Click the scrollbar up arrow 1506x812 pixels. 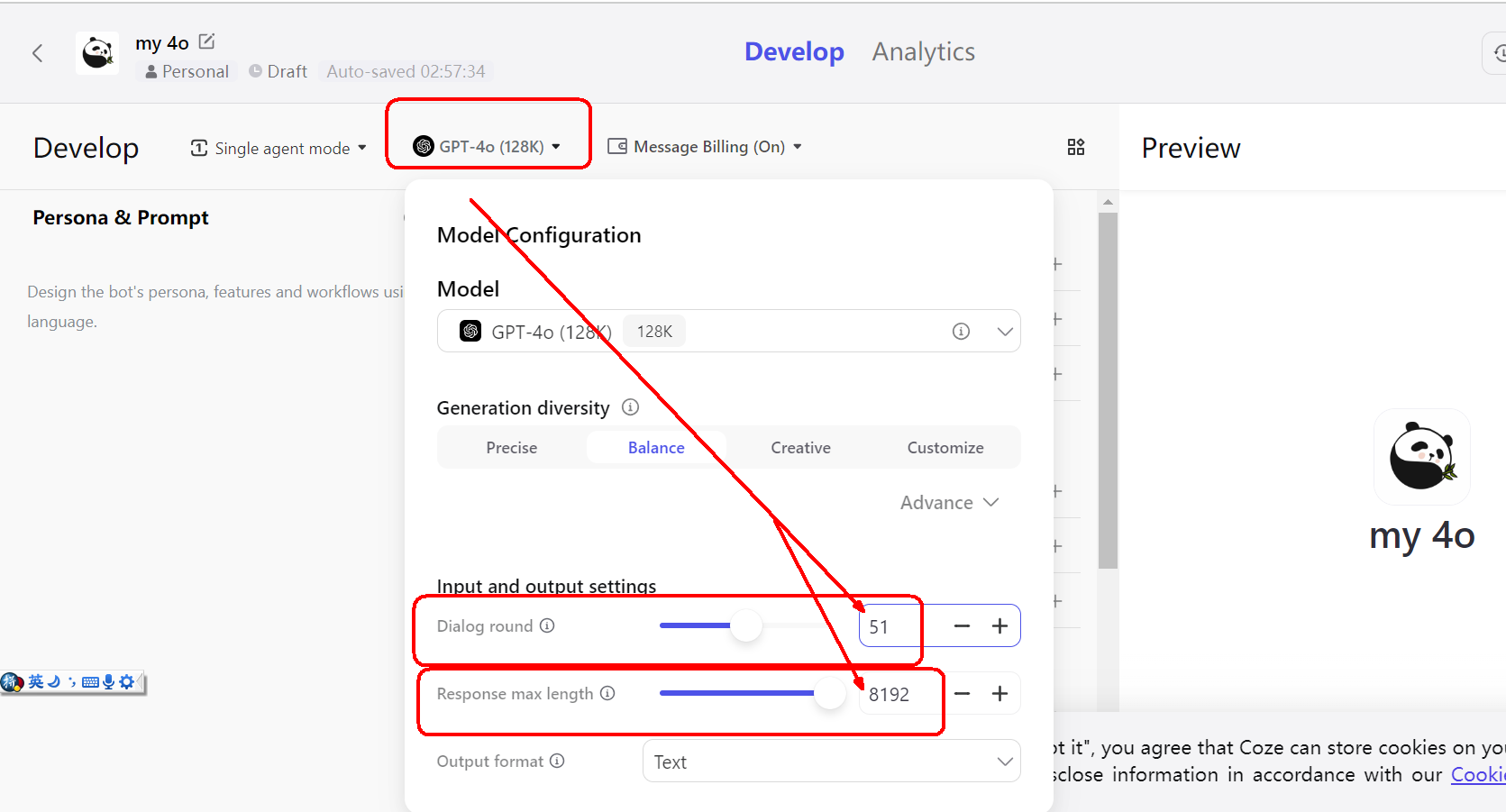[1108, 202]
